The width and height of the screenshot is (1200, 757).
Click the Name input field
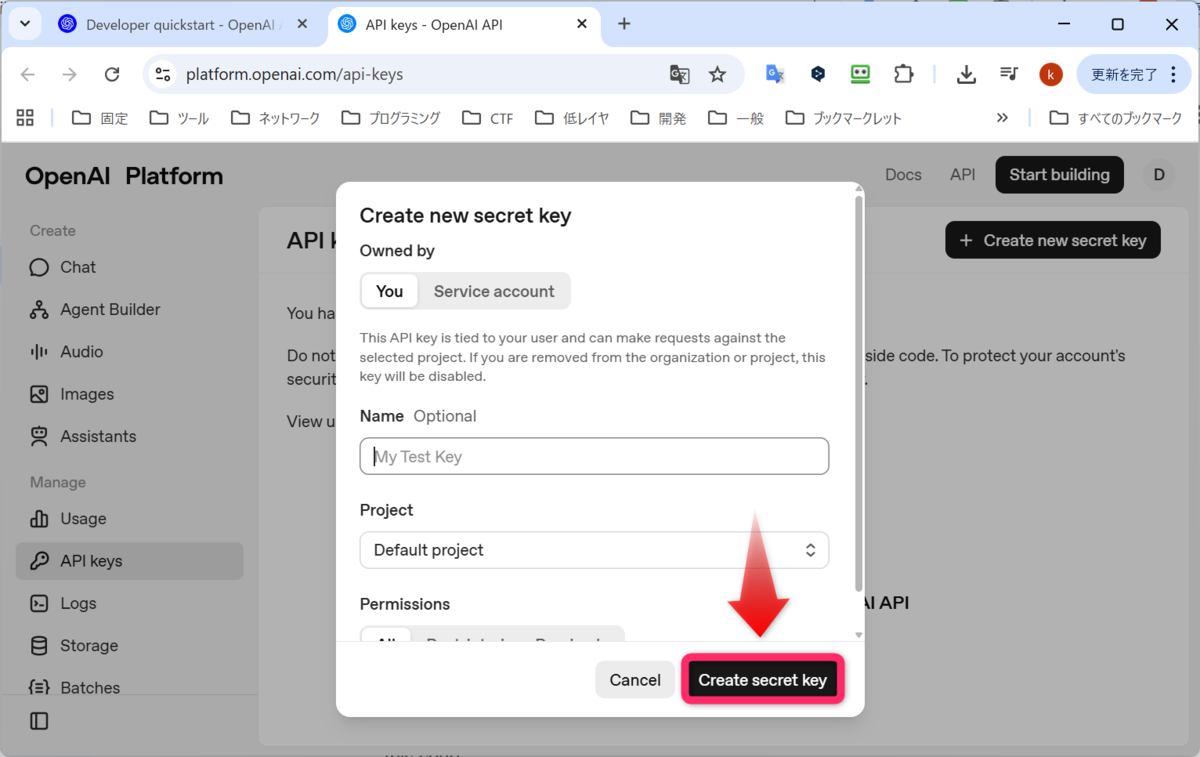(x=594, y=456)
